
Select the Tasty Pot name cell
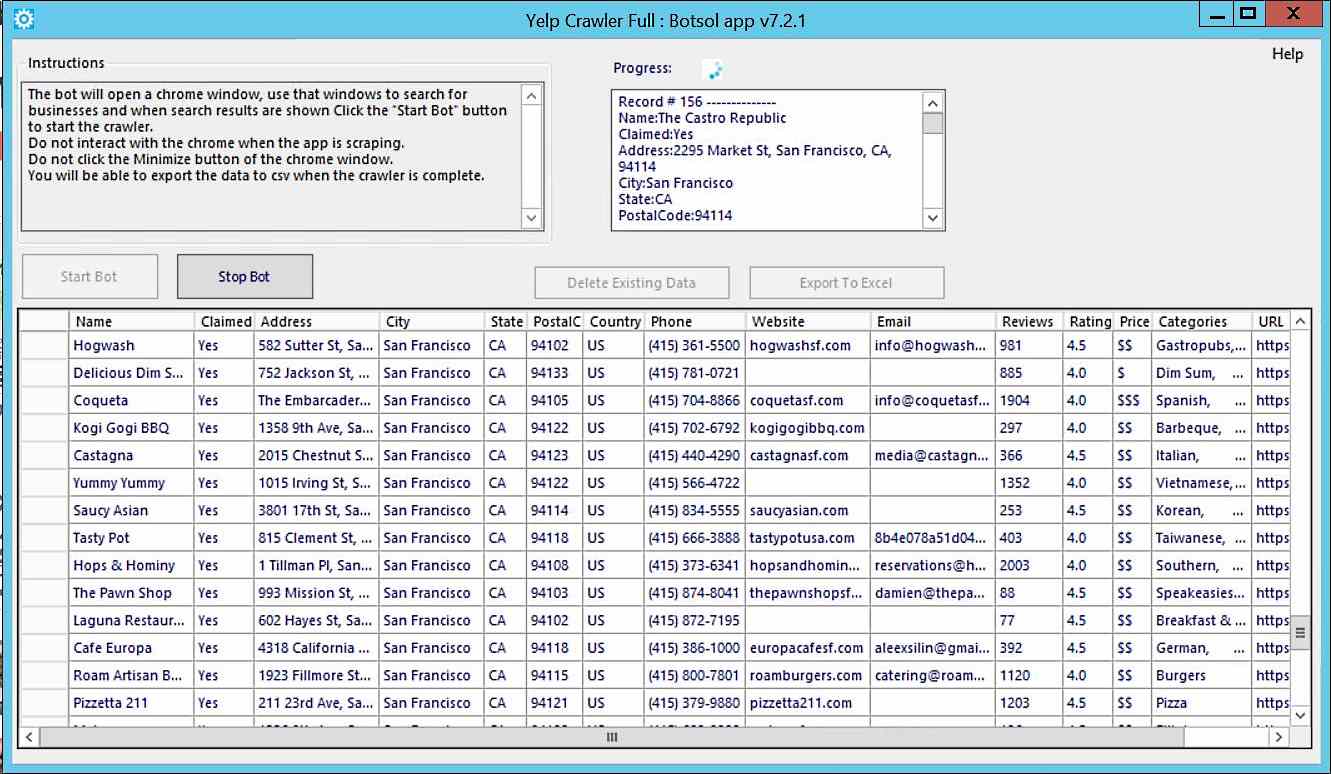132,538
